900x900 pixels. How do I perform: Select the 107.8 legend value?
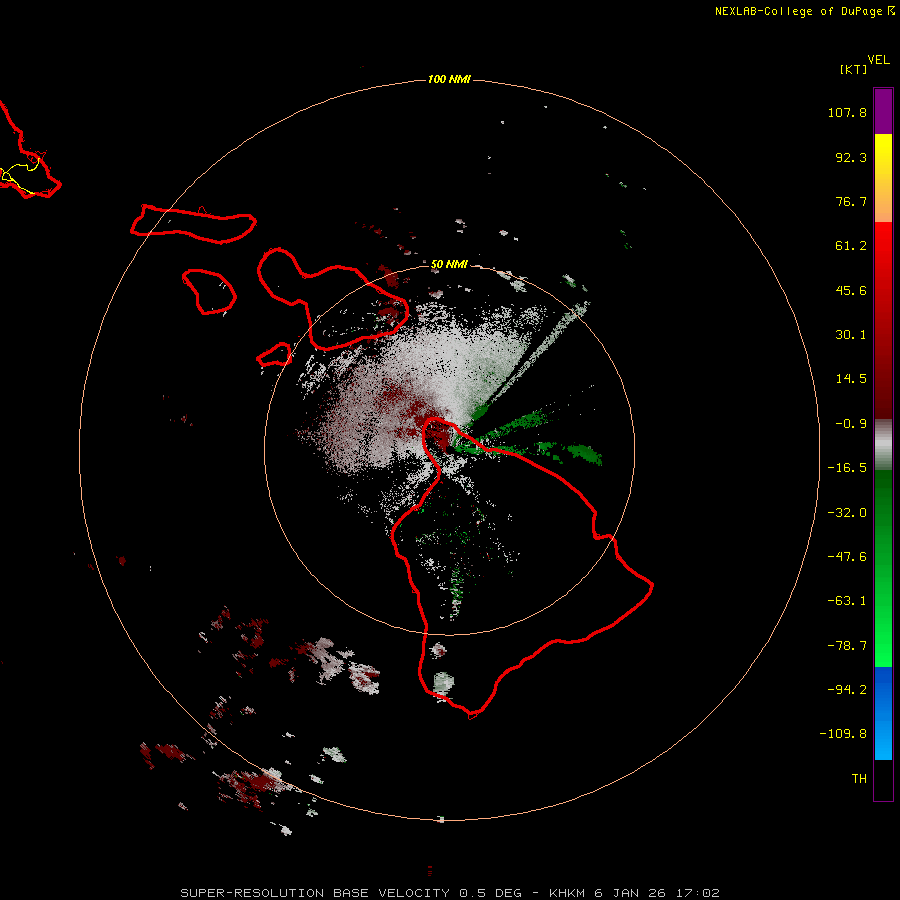pyautogui.click(x=847, y=112)
